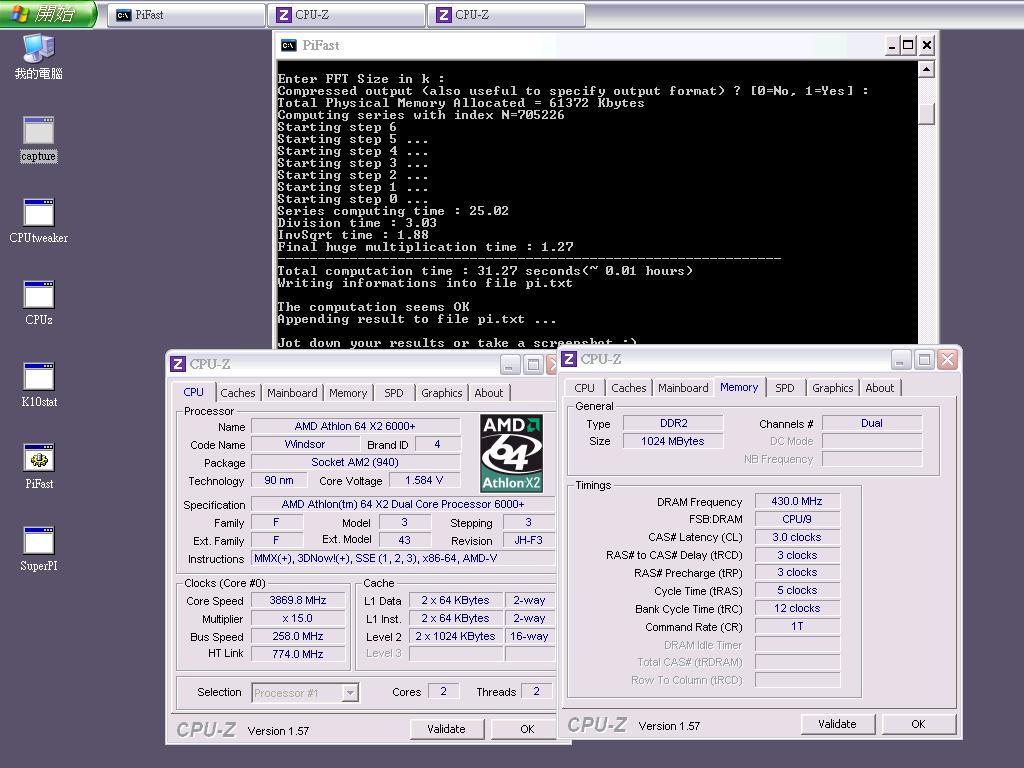Click the AMD 64 Athlon X2 logo

click(511, 453)
